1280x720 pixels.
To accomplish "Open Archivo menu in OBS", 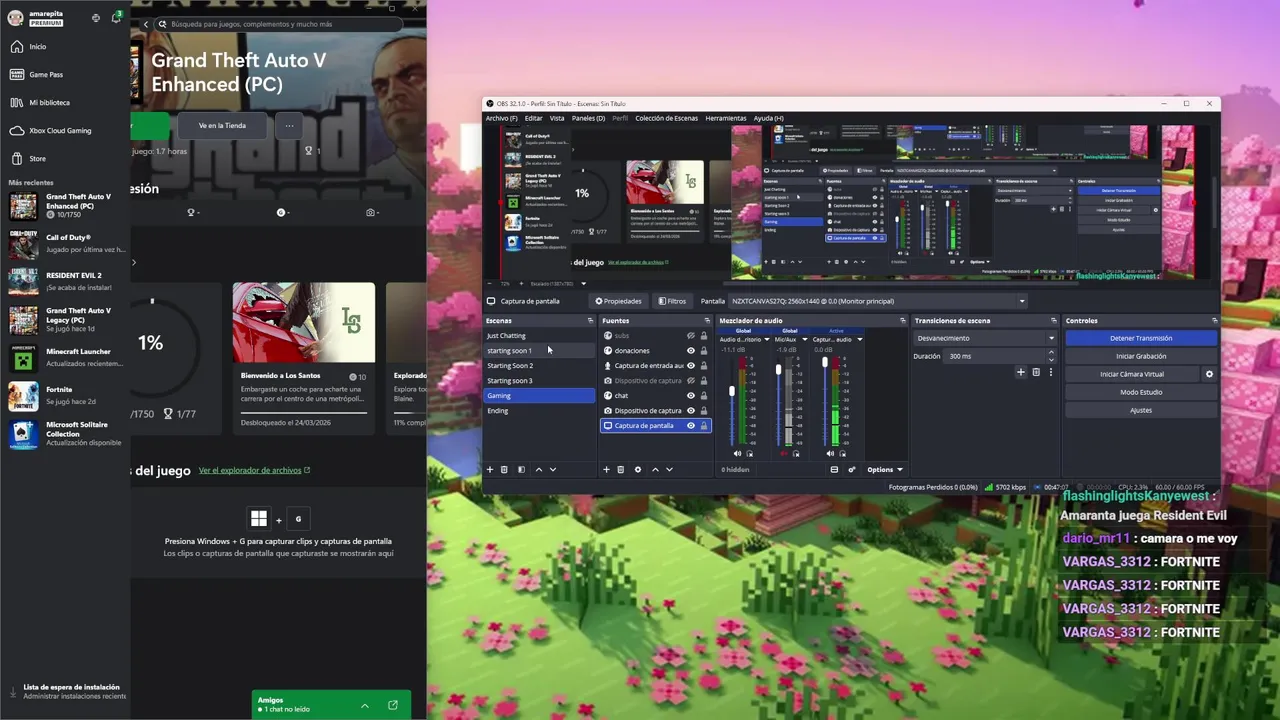I will [x=501, y=118].
